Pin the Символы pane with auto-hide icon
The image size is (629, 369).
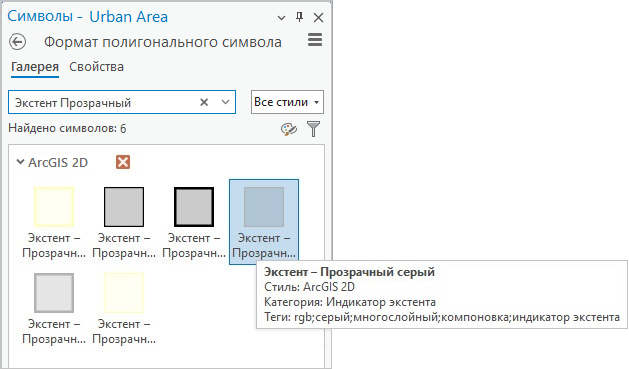tap(299, 17)
